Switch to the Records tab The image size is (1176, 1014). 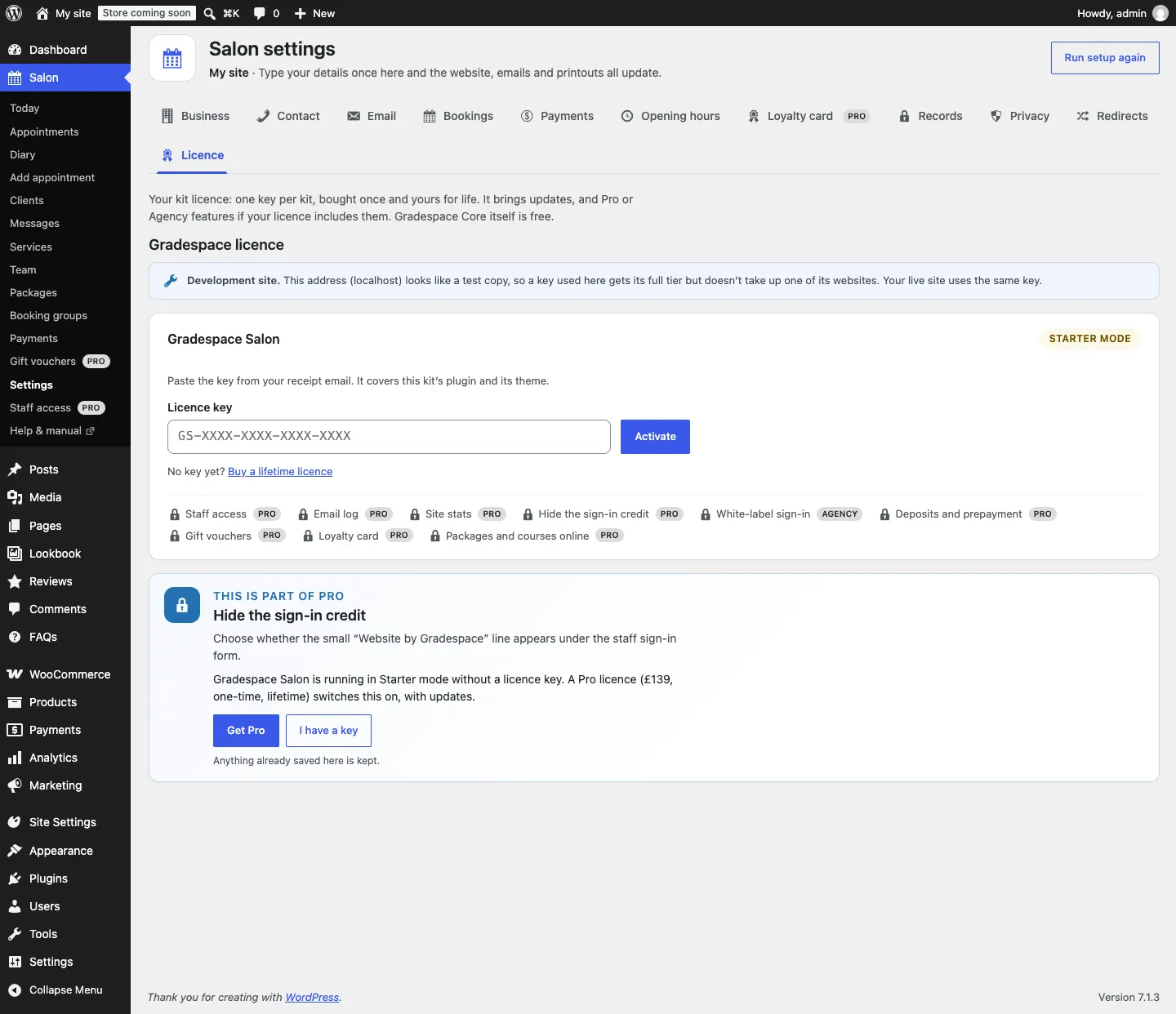tap(930, 116)
